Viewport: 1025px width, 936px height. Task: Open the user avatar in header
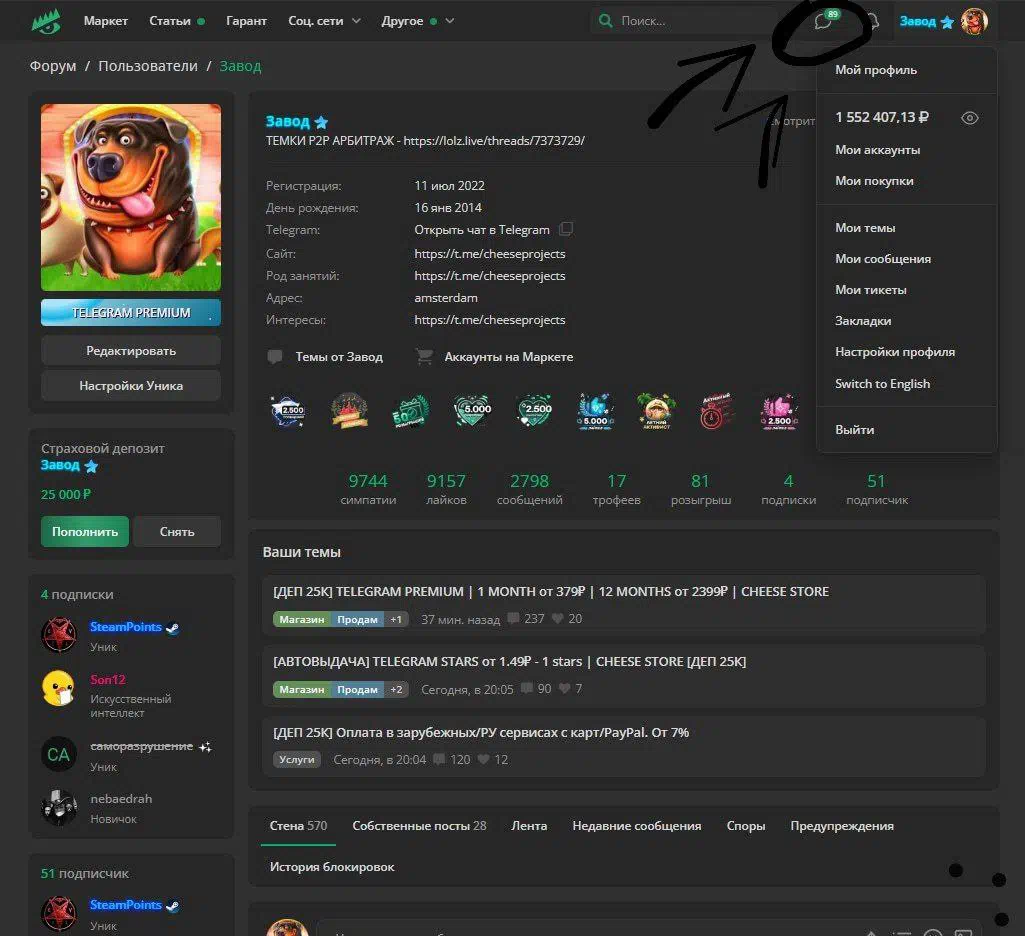(974, 21)
